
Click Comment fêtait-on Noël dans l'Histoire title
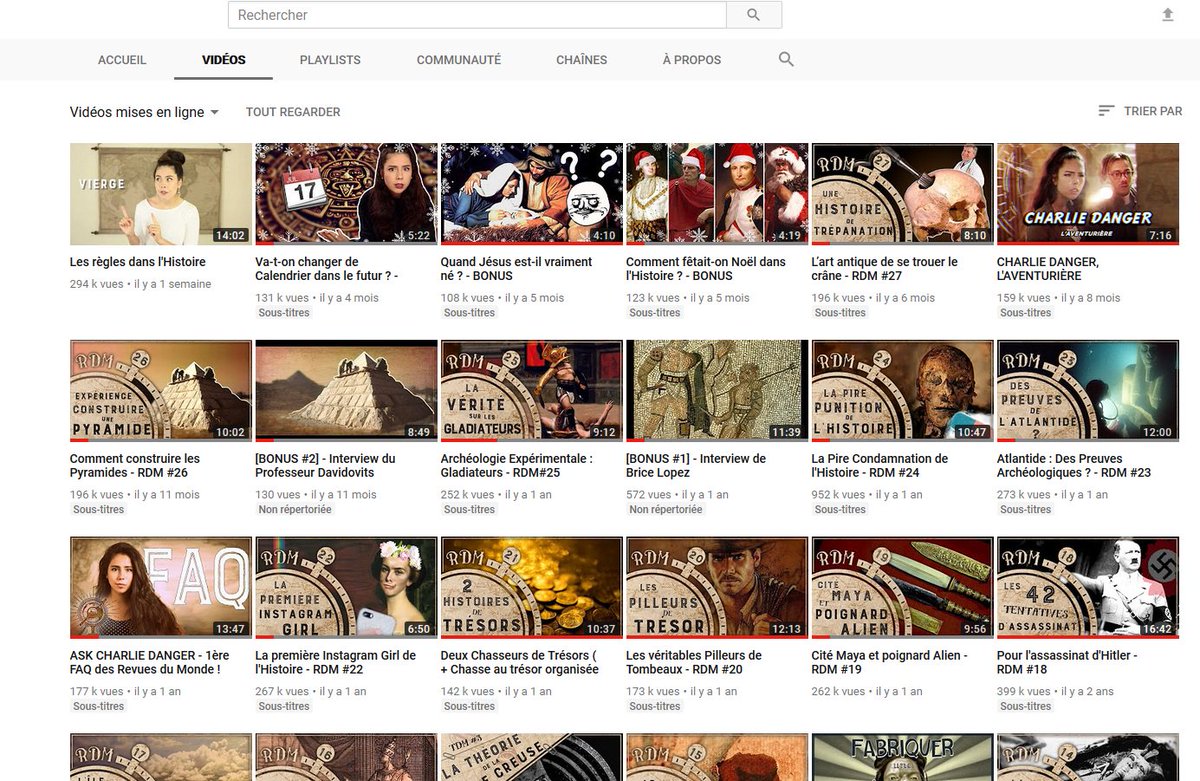point(706,269)
